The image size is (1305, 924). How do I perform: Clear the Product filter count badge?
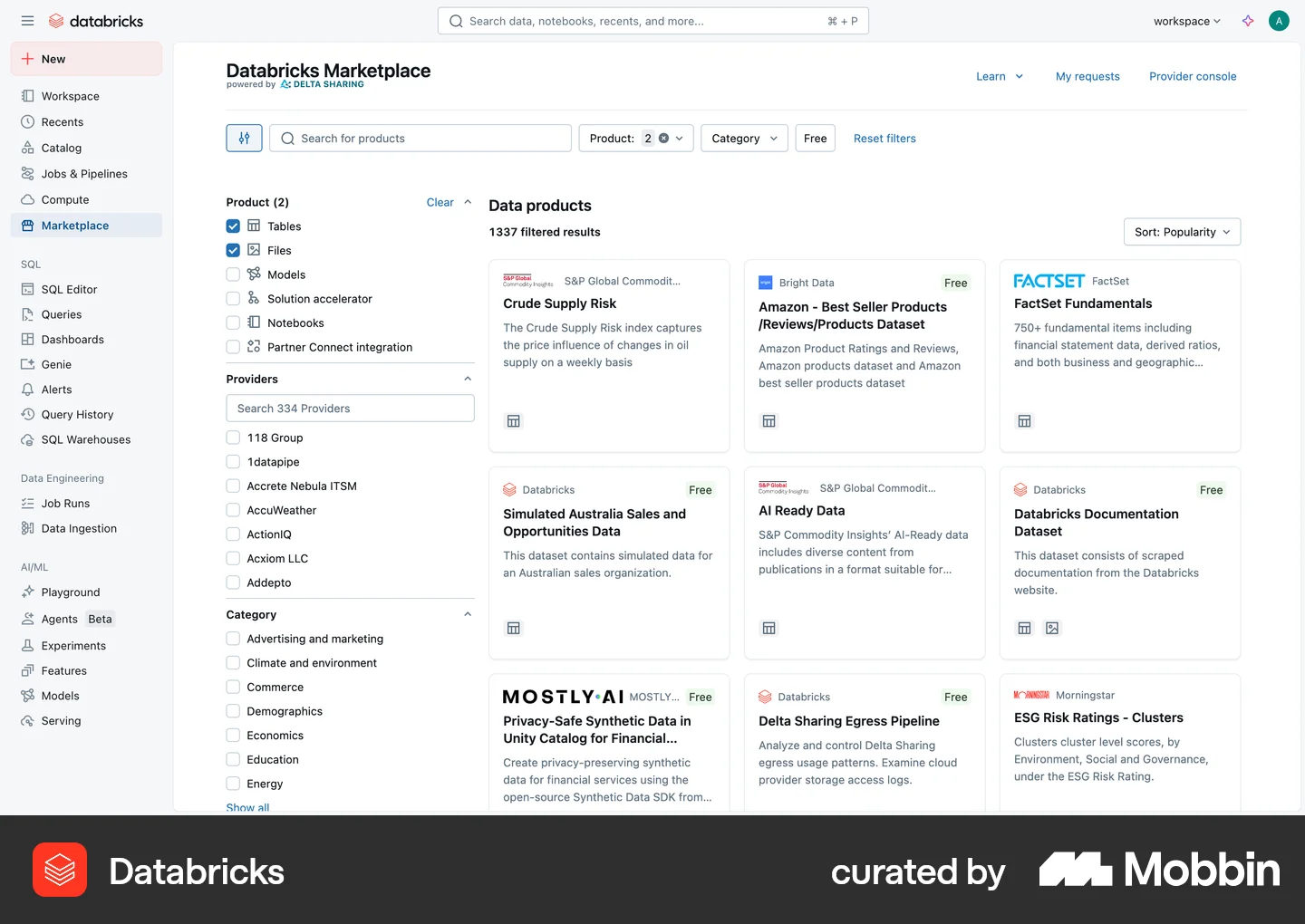click(663, 139)
